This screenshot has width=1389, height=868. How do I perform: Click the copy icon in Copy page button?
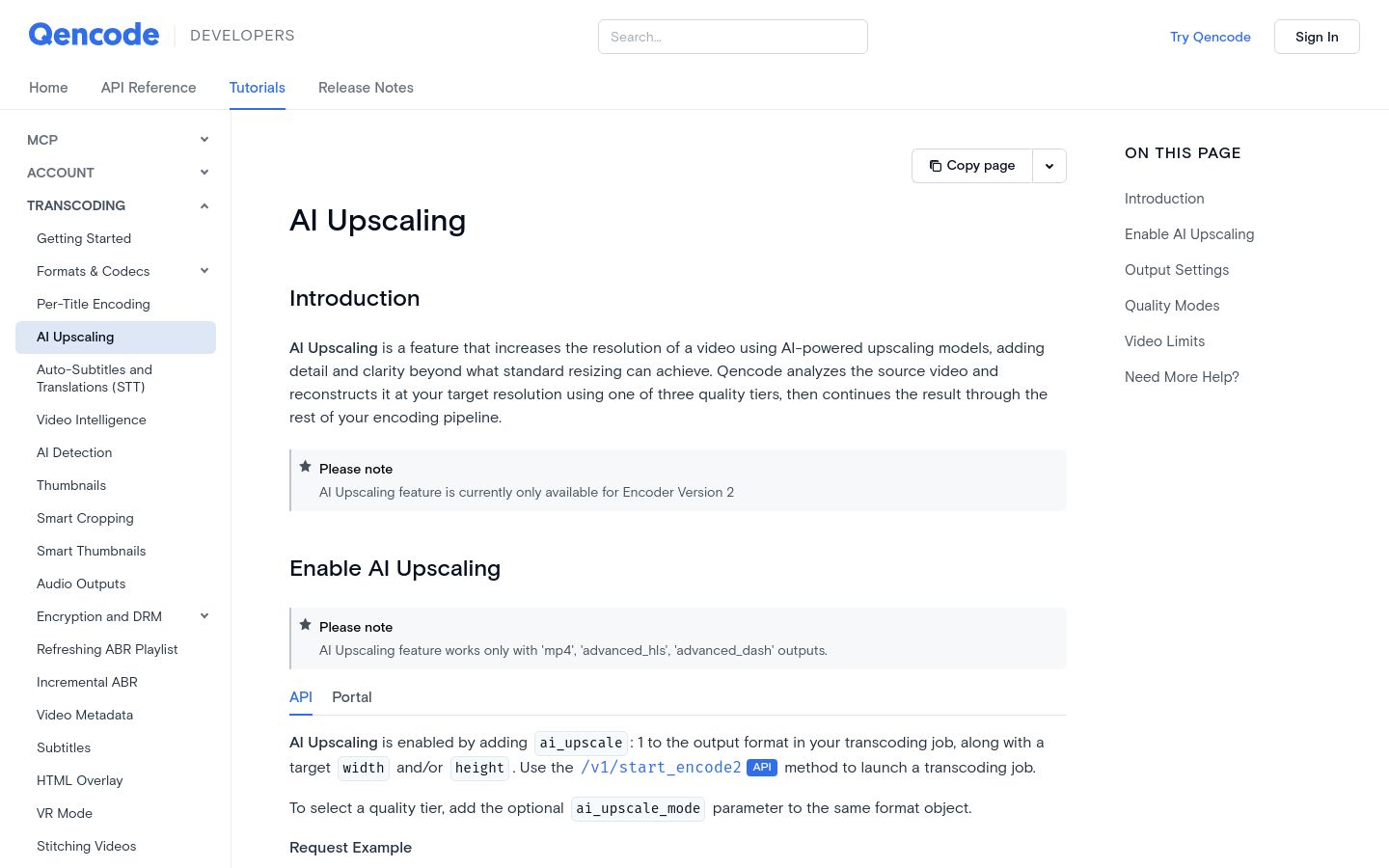935,166
